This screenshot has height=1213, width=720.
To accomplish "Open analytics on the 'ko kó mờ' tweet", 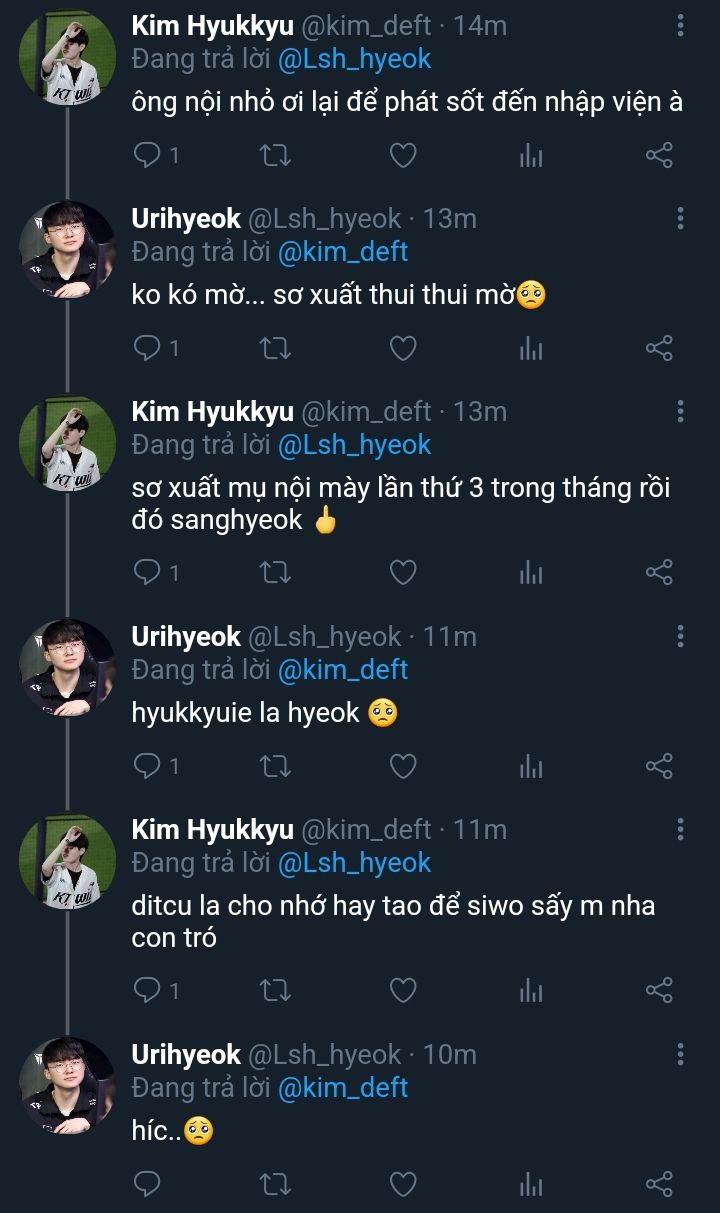I will 531,348.
